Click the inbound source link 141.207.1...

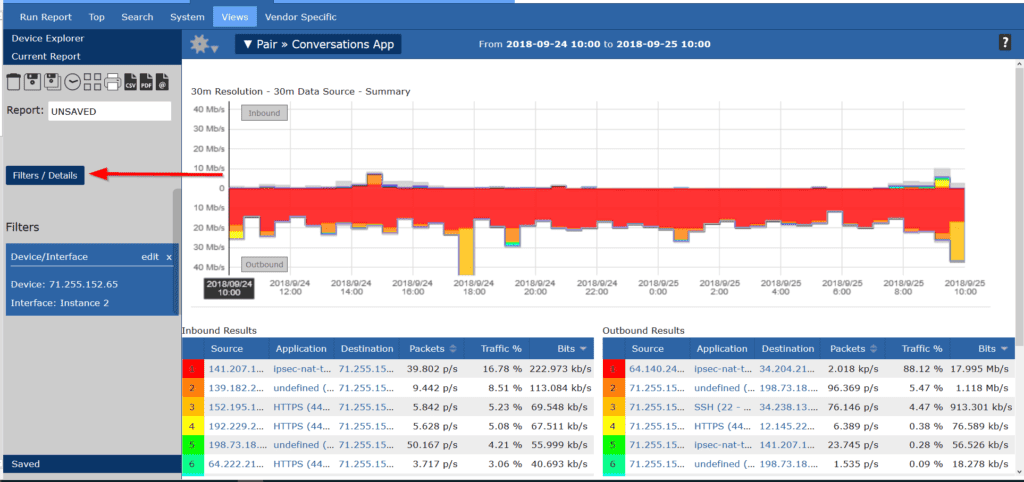[x=238, y=369]
